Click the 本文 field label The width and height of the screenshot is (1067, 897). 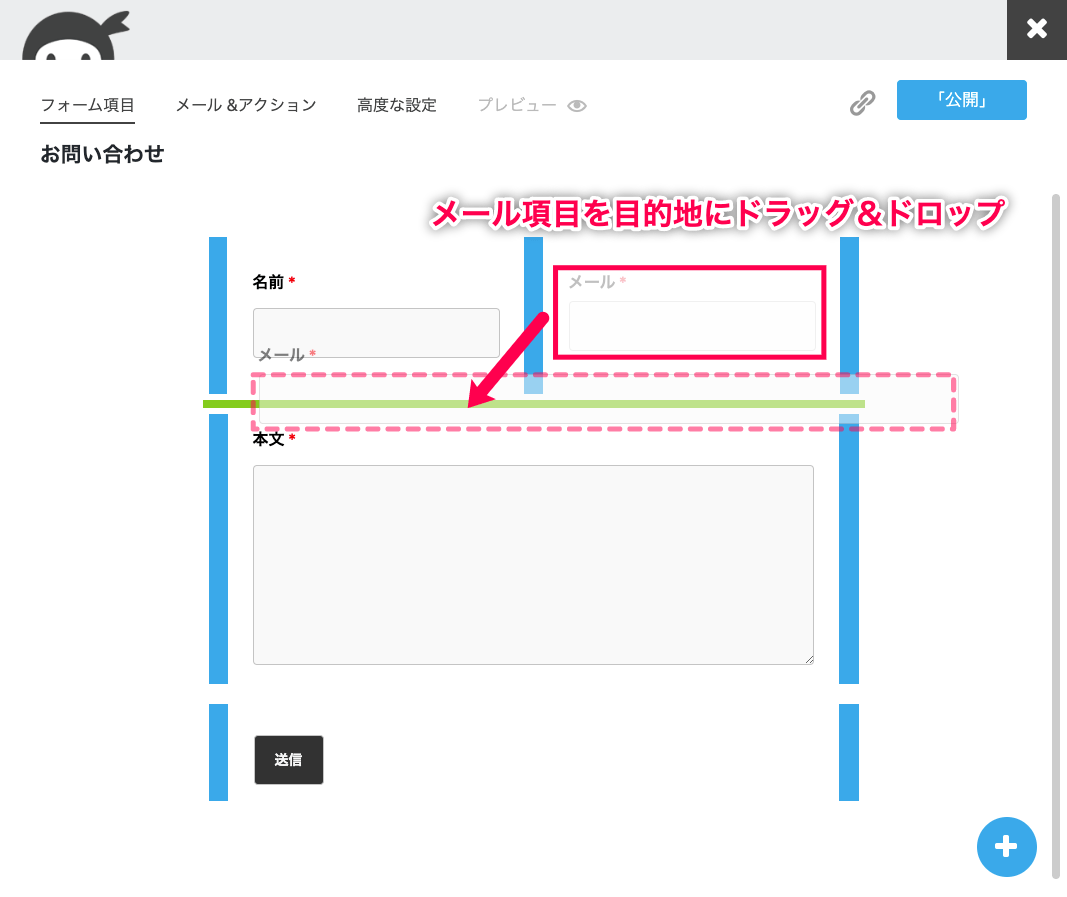268,439
